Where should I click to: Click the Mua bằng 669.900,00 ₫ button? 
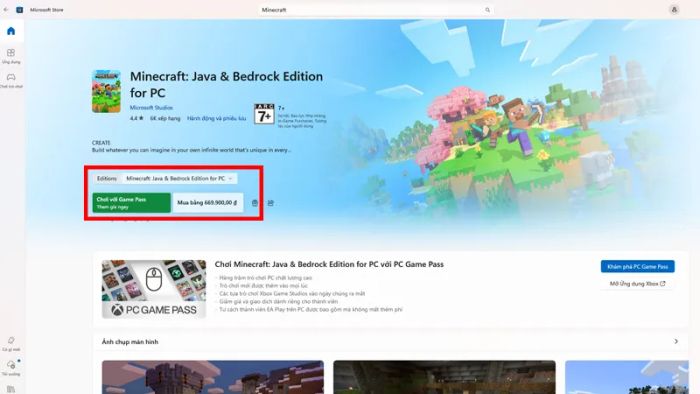click(x=208, y=203)
